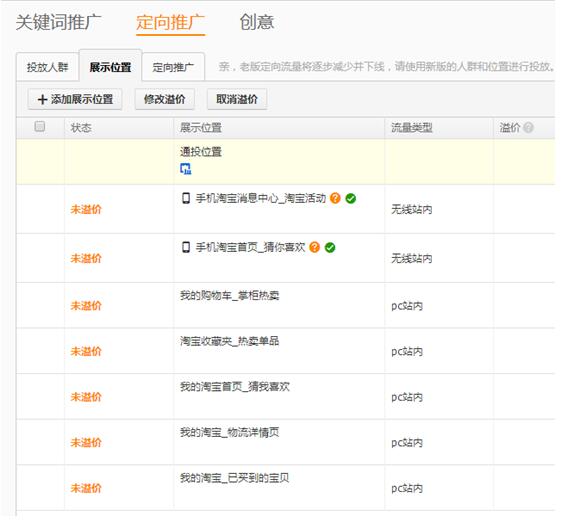Click green check icon for 手机淘宝消息中心_淘宝活动
573x526 pixels.
pos(350,198)
